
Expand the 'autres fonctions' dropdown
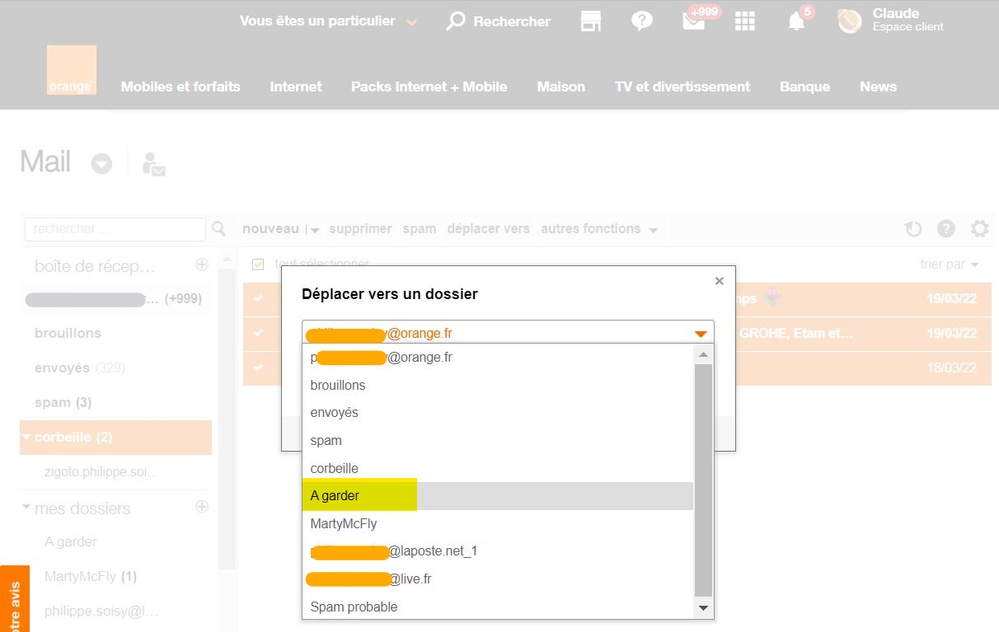(x=599, y=229)
